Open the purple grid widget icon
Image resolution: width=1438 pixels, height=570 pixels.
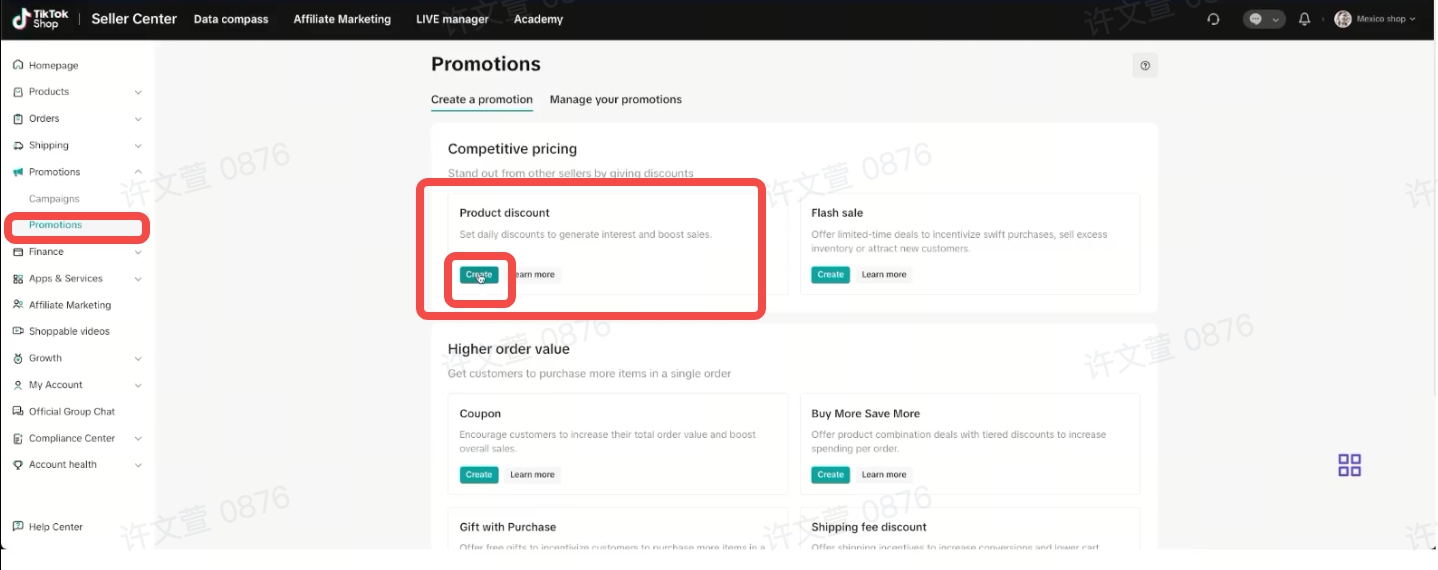(x=1350, y=465)
